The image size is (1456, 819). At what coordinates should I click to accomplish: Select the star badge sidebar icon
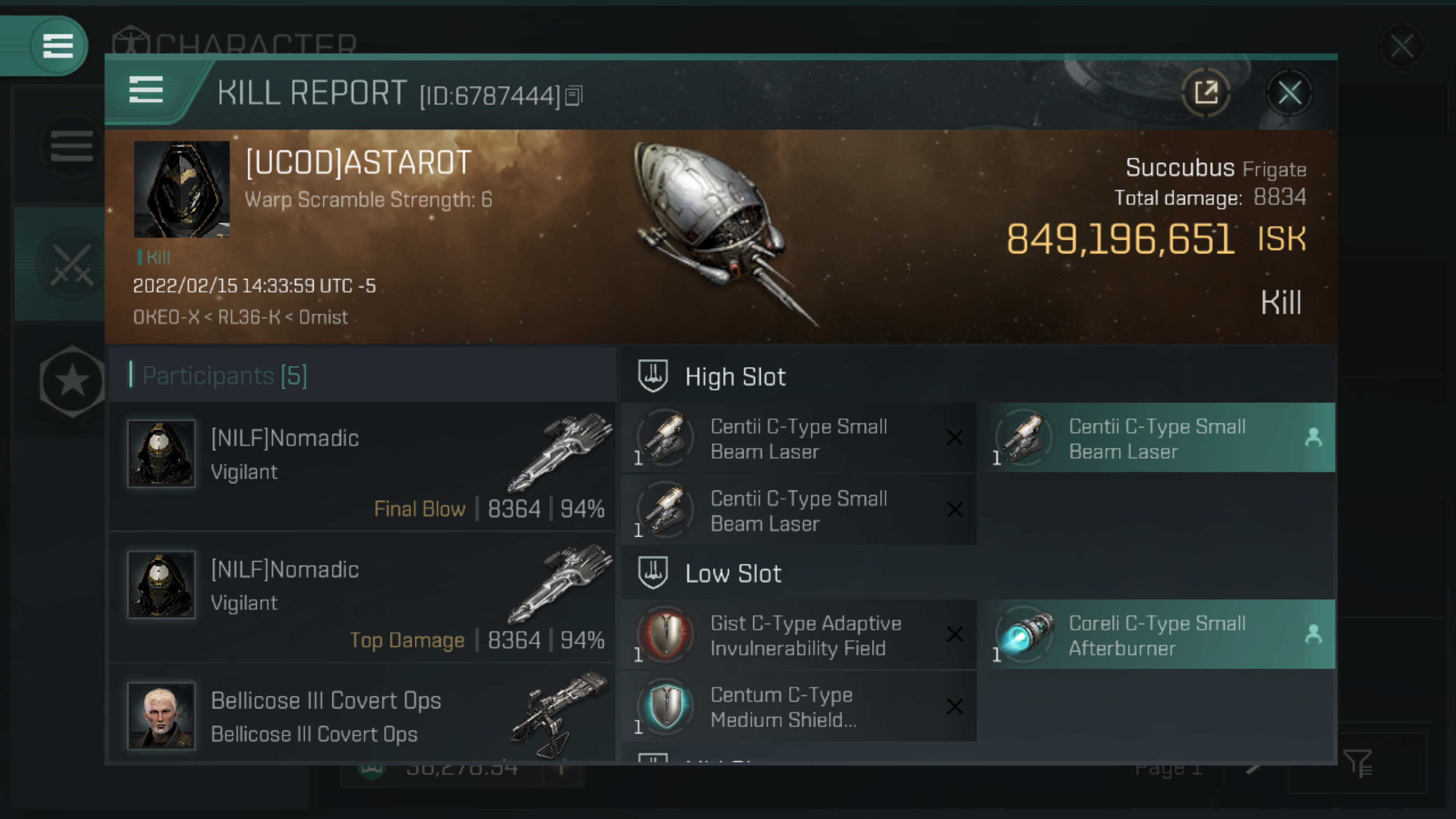pyautogui.click(x=72, y=381)
